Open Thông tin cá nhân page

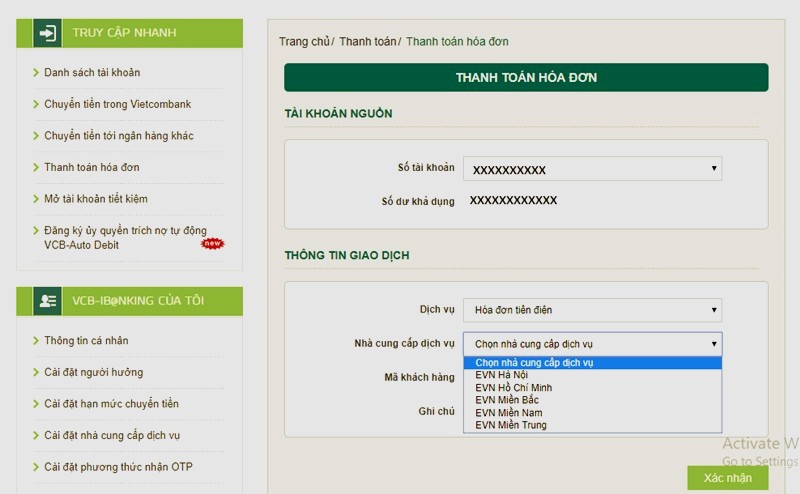(86, 341)
